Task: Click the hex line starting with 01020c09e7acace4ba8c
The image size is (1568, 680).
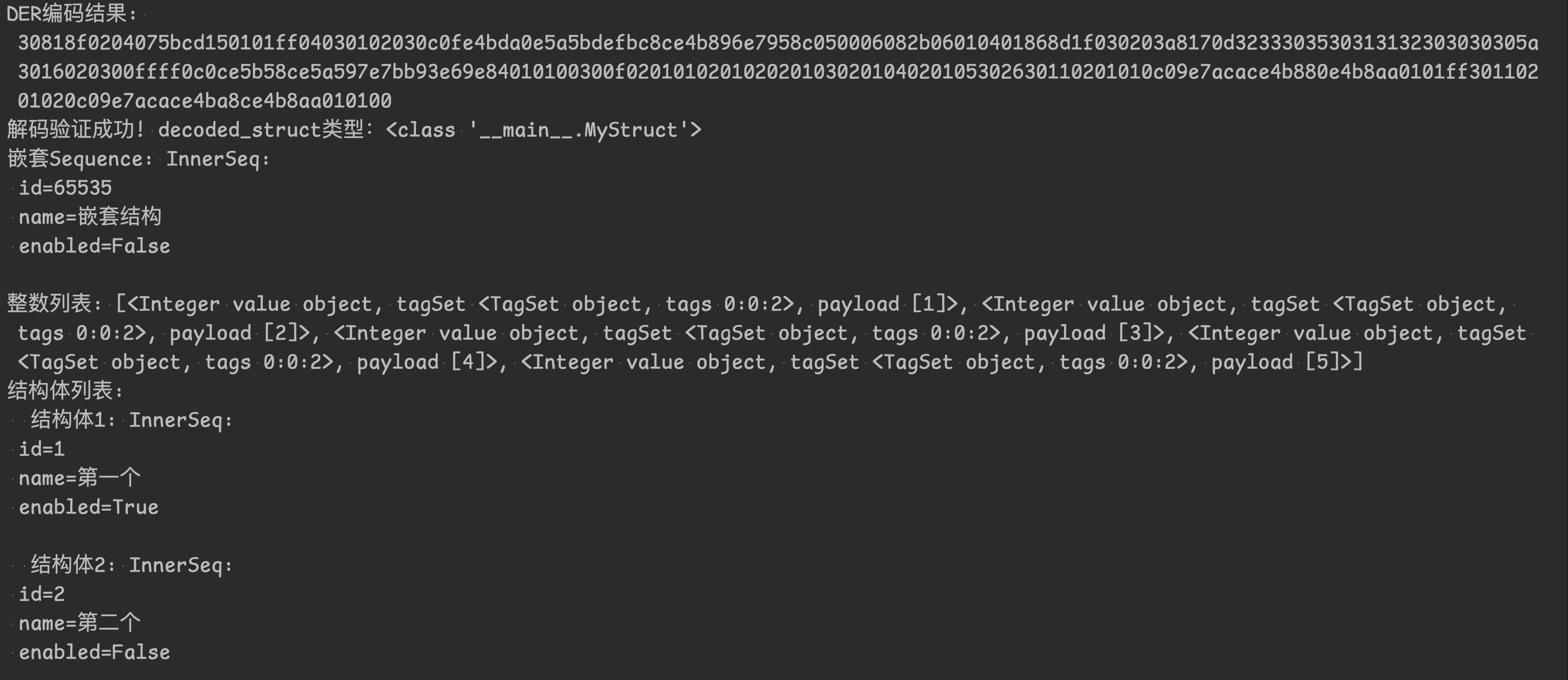Action: tap(205, 101)
